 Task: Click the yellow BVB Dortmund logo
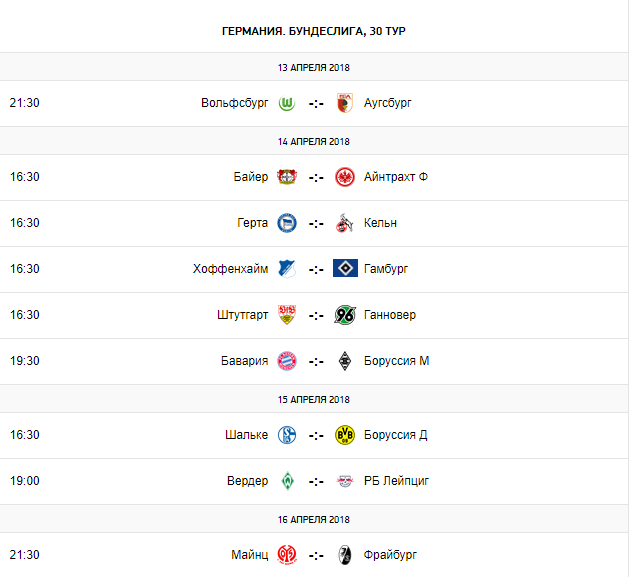(x=345, y=435)
